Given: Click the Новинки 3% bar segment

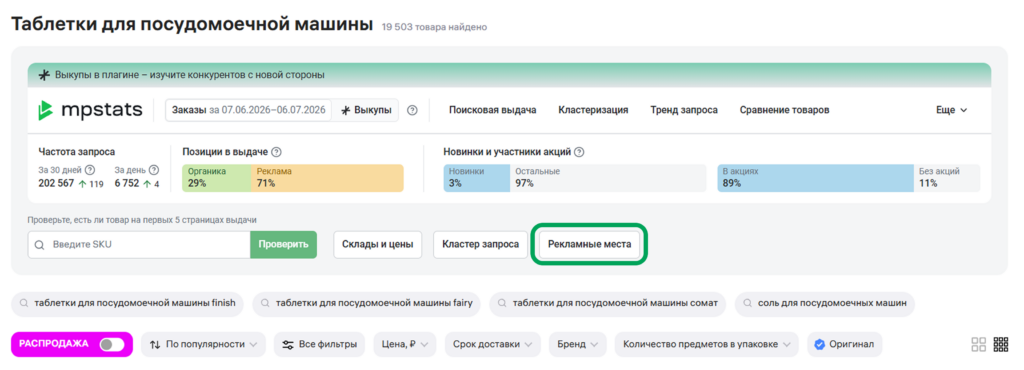Looking at the screenshot, I should 477,177.
